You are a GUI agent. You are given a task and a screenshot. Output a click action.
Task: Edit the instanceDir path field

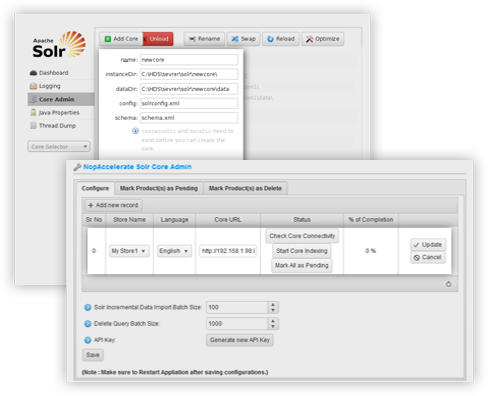[x=189, y=74]
